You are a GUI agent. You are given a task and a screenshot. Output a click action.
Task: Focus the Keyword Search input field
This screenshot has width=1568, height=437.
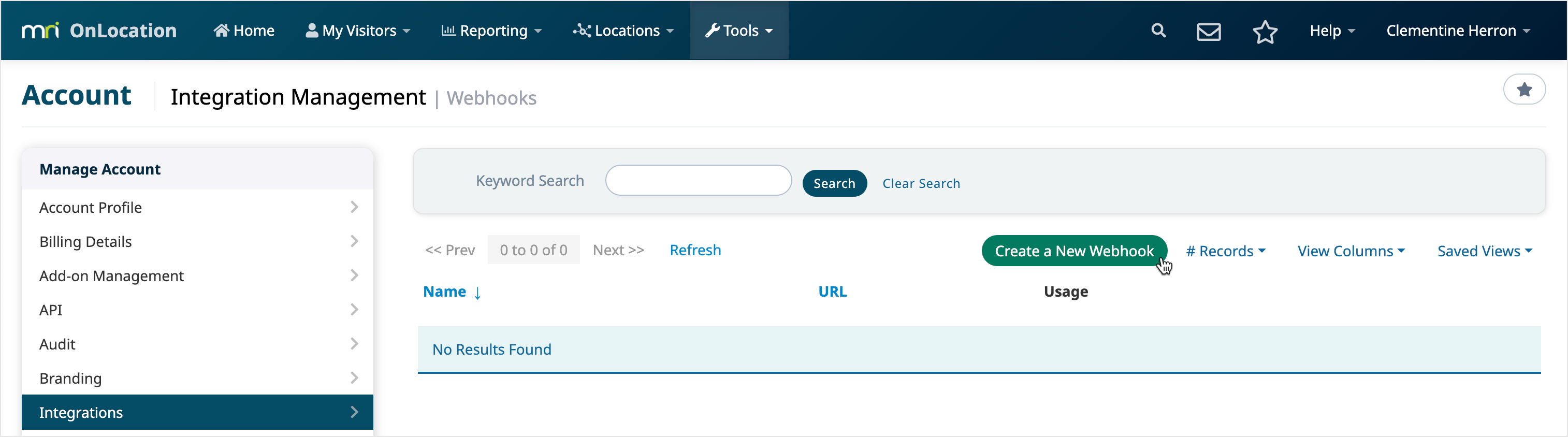coord(698,180)
